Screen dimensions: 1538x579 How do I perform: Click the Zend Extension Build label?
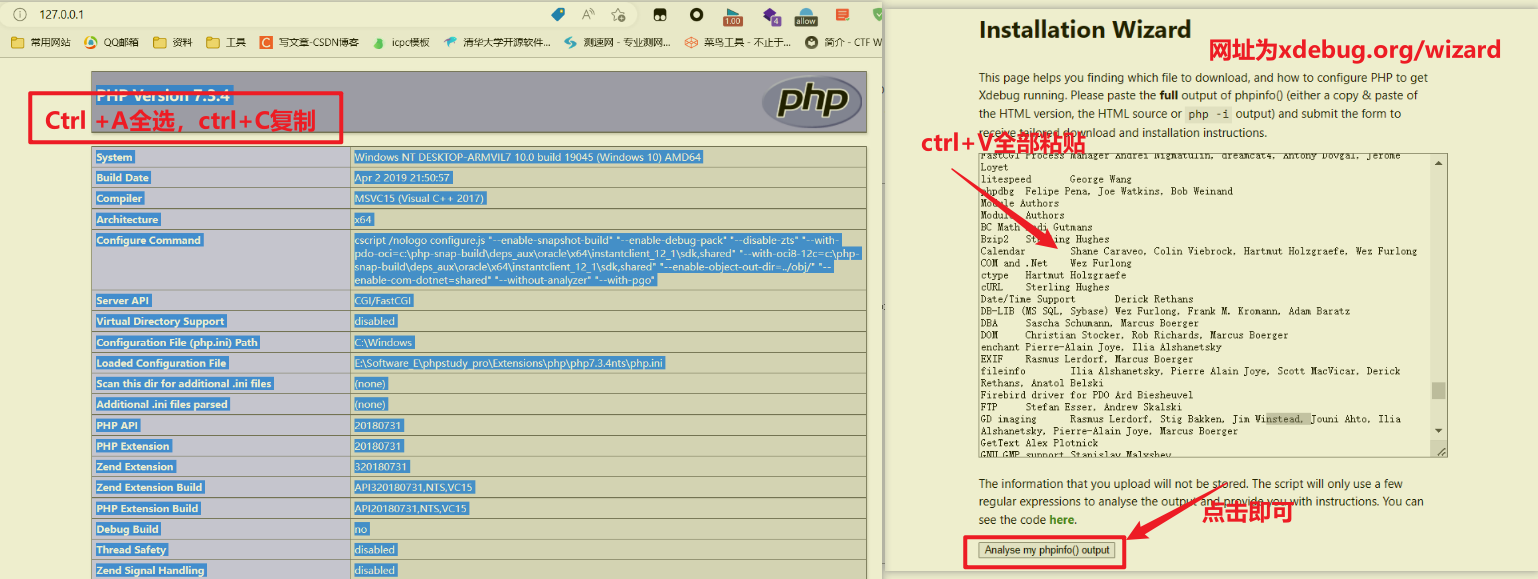(149, 488)
